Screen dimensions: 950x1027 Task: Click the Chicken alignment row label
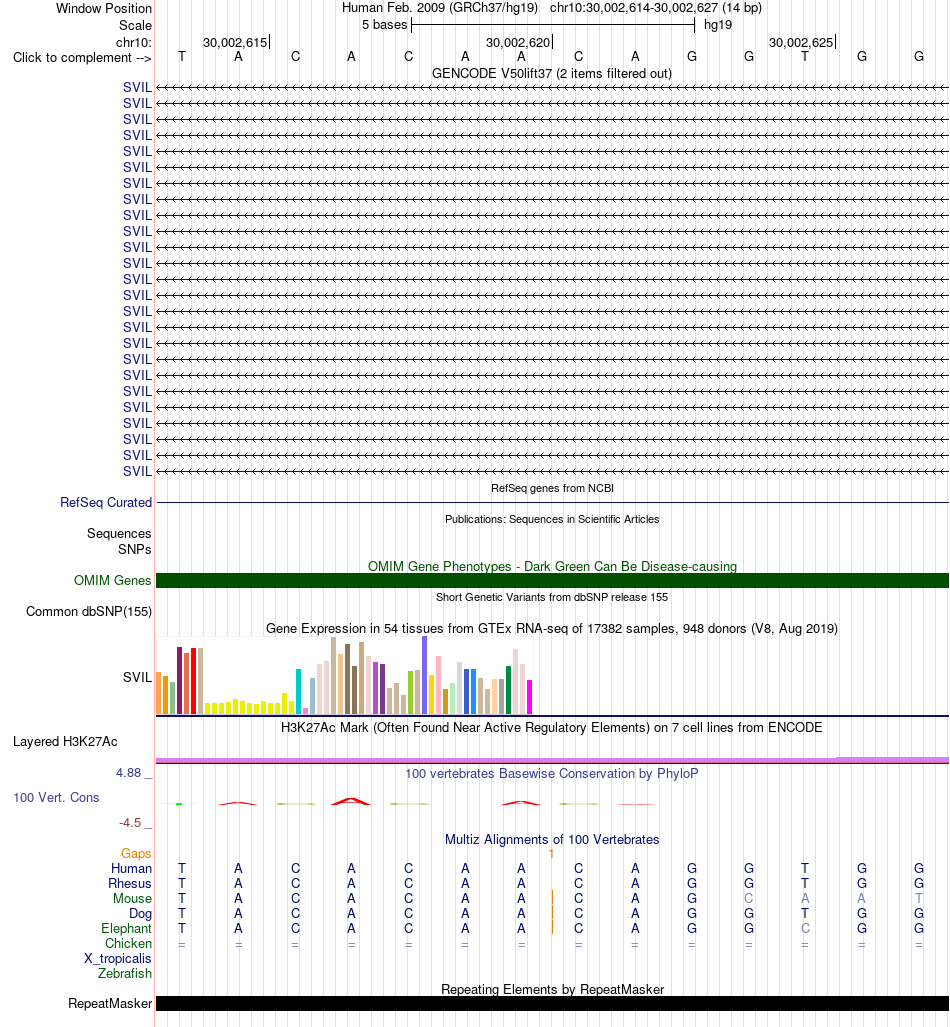(128, 944)
